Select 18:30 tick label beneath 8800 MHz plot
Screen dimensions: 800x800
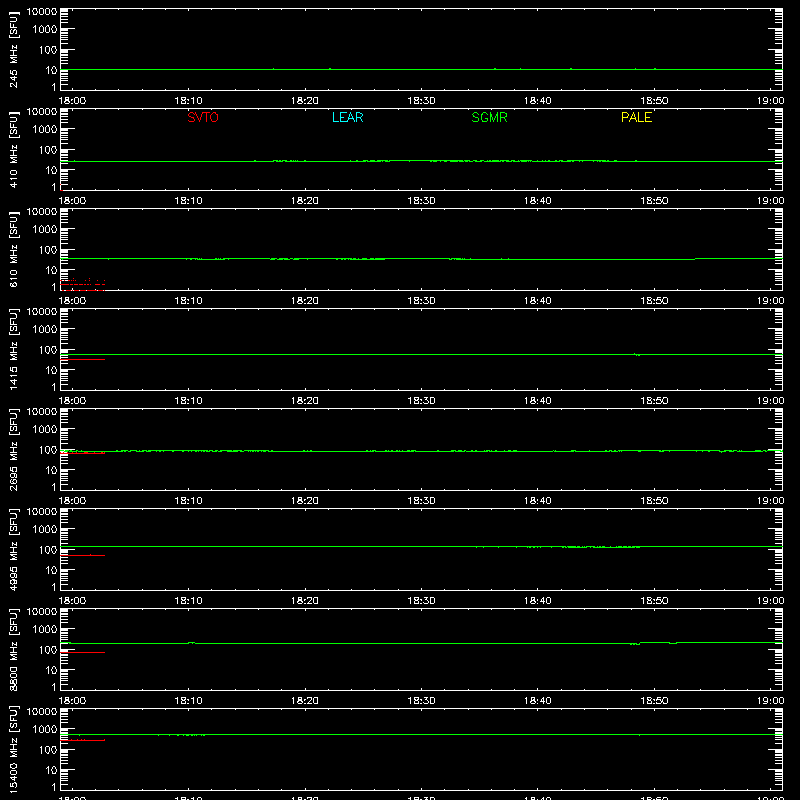[x=421, y=701]
